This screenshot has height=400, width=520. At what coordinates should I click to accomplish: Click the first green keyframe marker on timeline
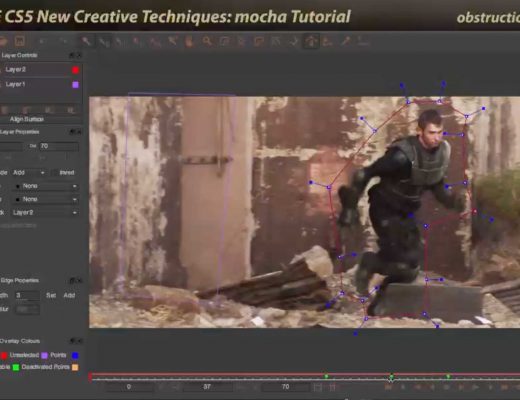[326, 377]
